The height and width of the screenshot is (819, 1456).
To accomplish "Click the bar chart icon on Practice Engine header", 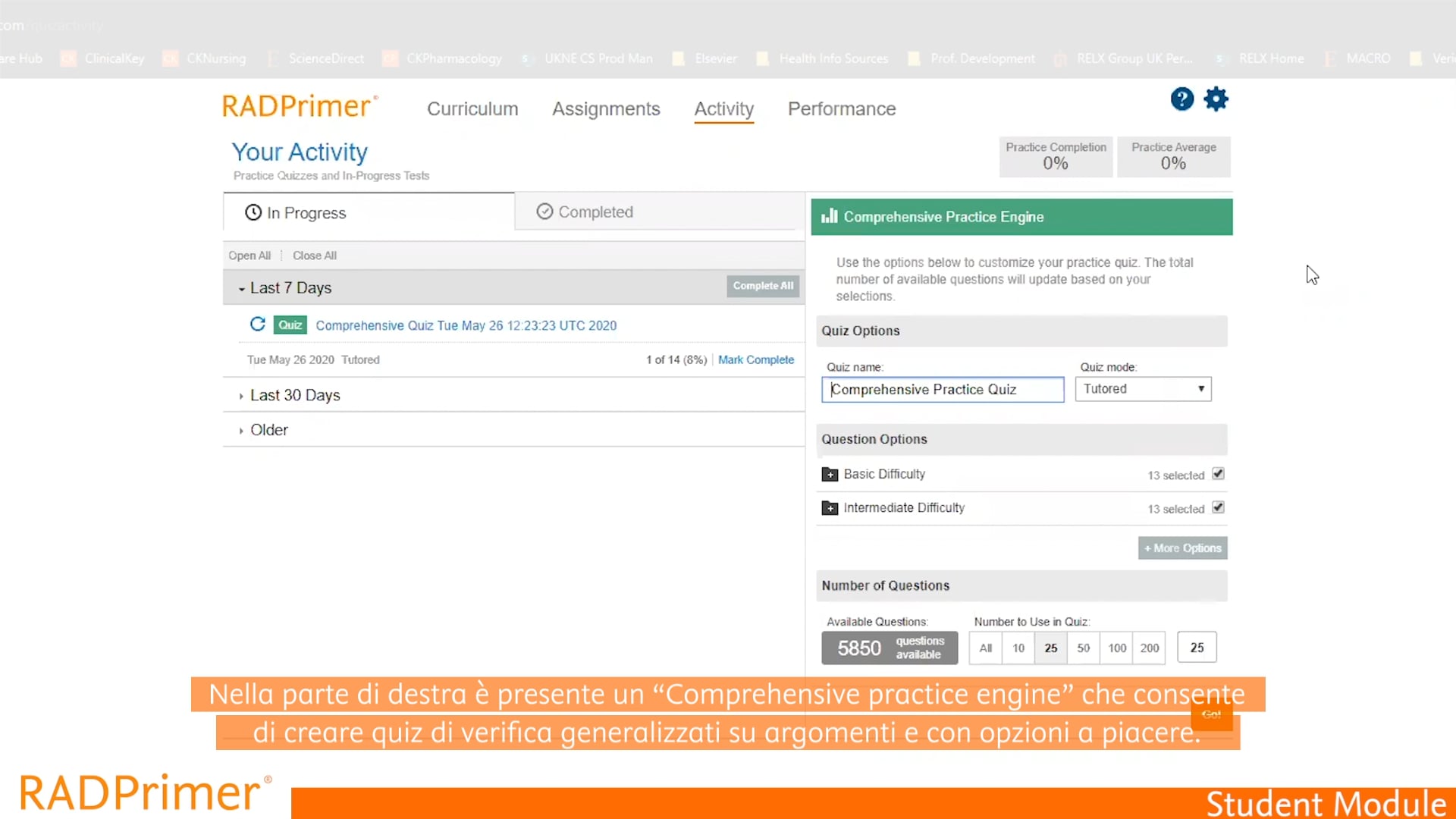I will click(829, 216).
